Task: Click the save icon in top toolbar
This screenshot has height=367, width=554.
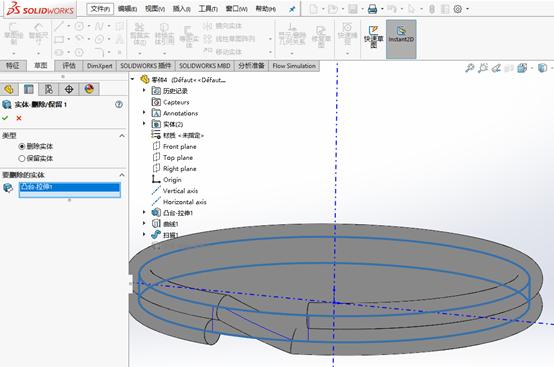Action: click(353, 9)
